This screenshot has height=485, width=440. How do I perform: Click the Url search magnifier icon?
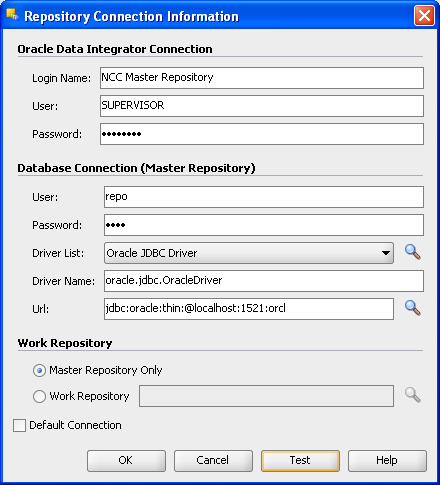point(412,308)
